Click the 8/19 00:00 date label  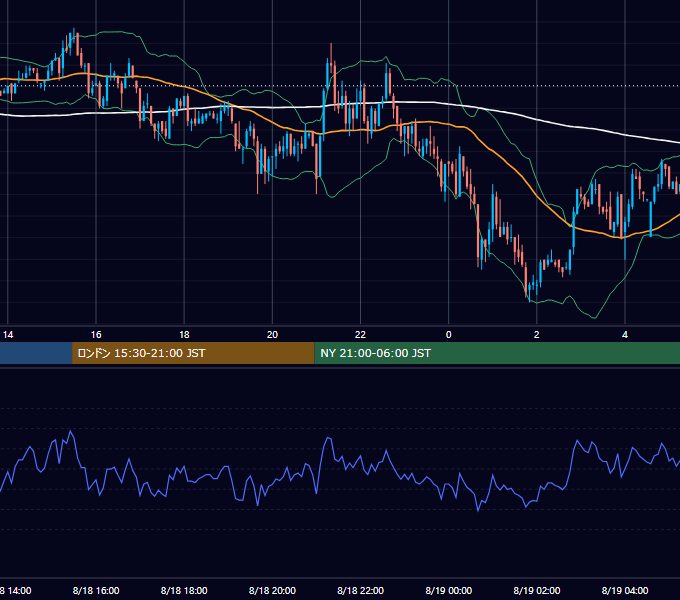pyautogui.click(x=448, y=590)
